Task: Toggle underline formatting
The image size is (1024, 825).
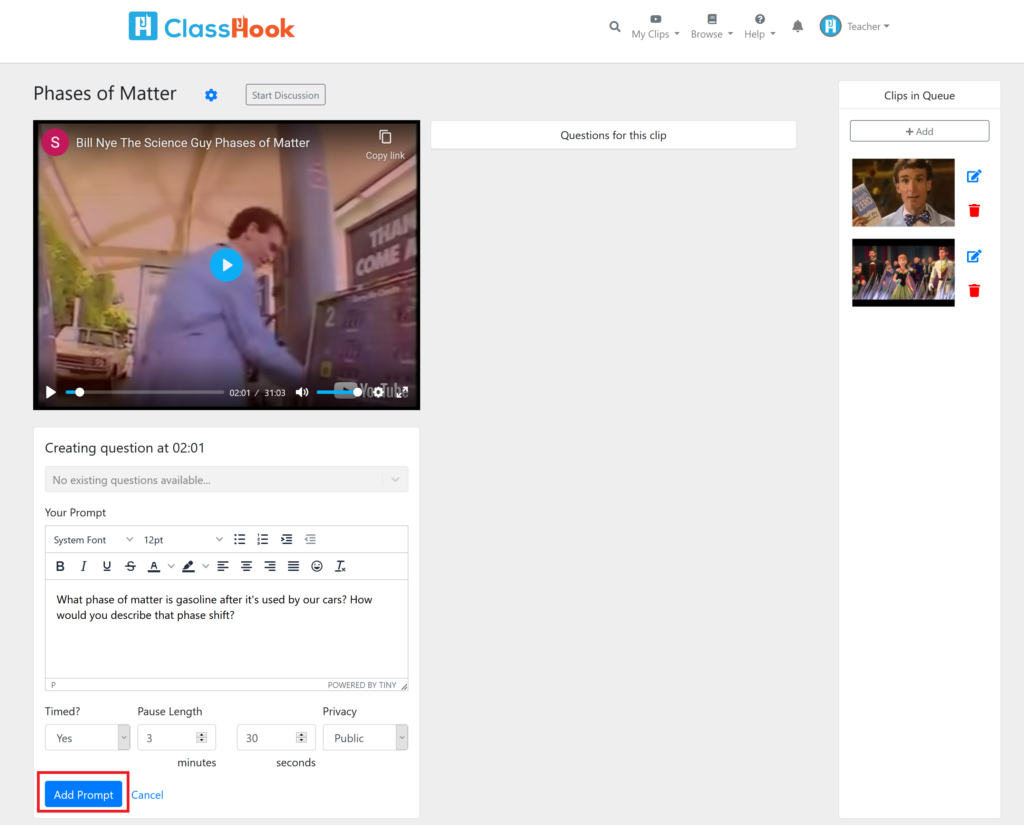Action: coord(106,566)
